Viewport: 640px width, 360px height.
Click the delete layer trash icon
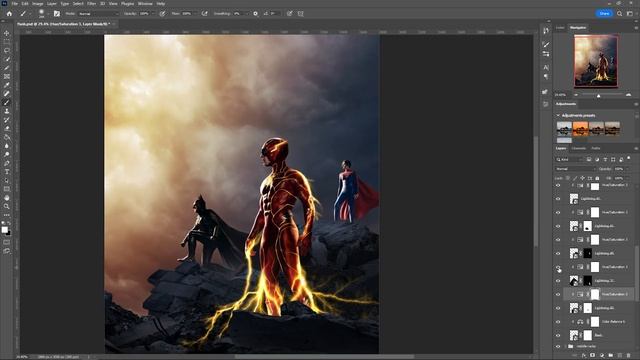tap(629, 356)
